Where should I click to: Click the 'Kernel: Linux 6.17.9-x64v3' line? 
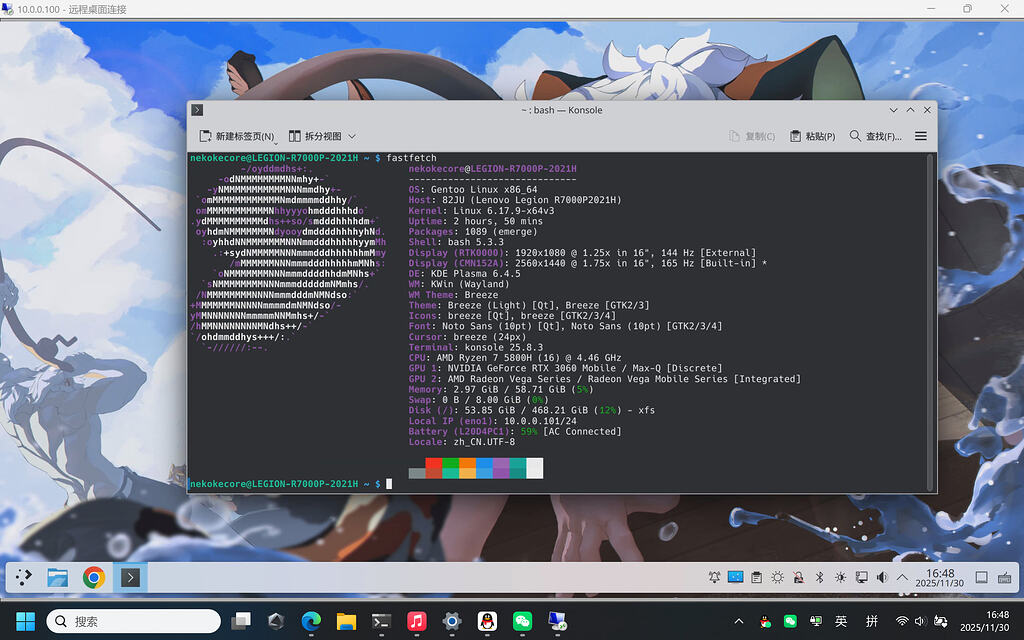click(x=481, y=210)
